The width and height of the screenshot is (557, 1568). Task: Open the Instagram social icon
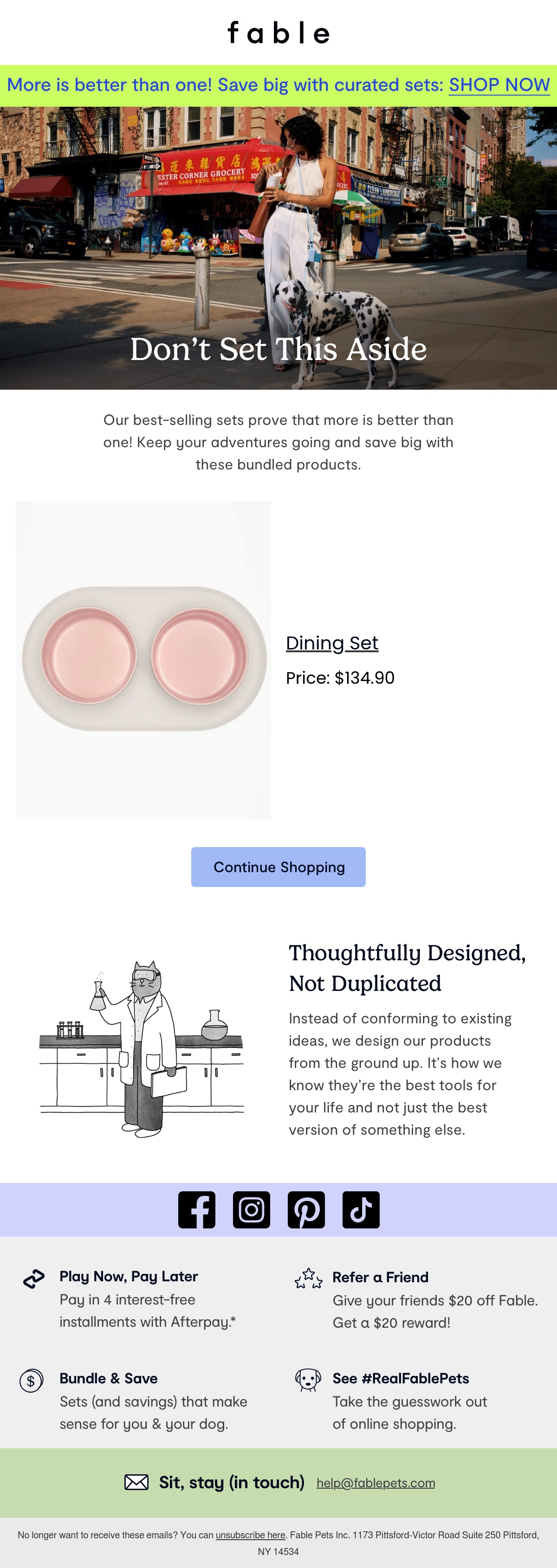(252, 1209)
